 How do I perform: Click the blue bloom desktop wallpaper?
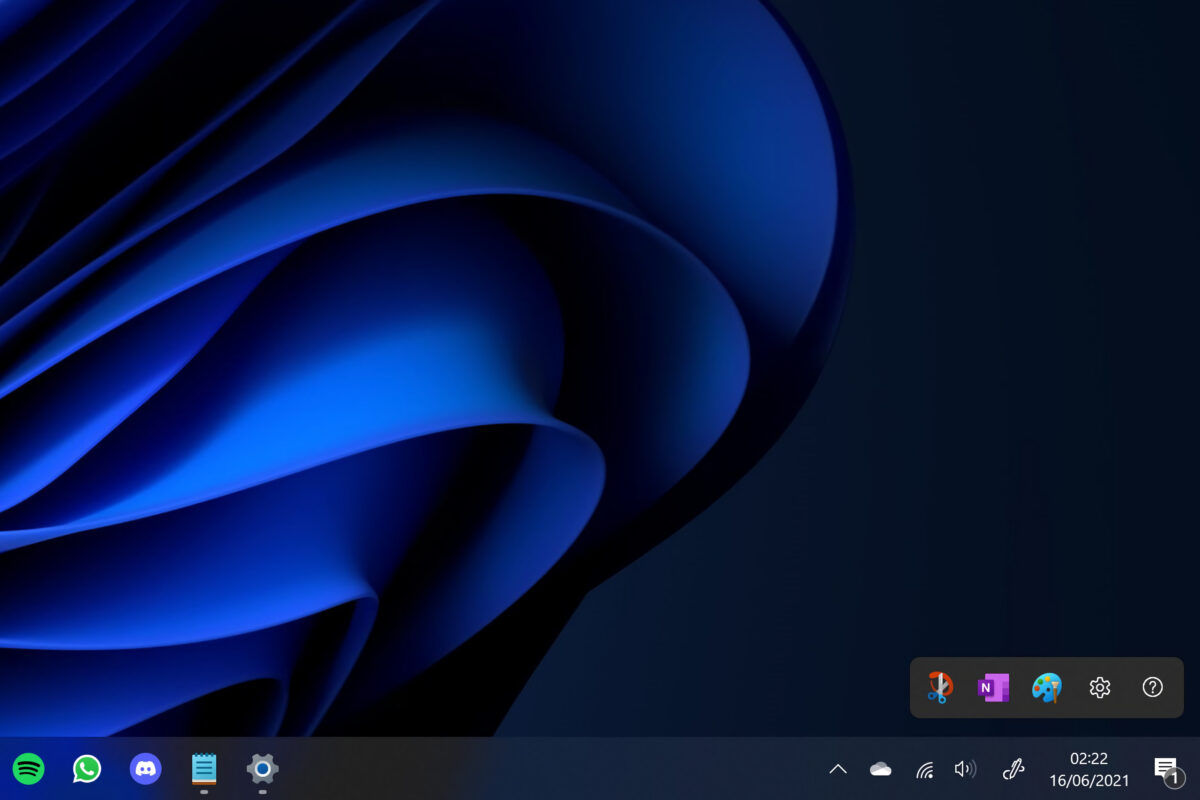[x=400, y=350]
